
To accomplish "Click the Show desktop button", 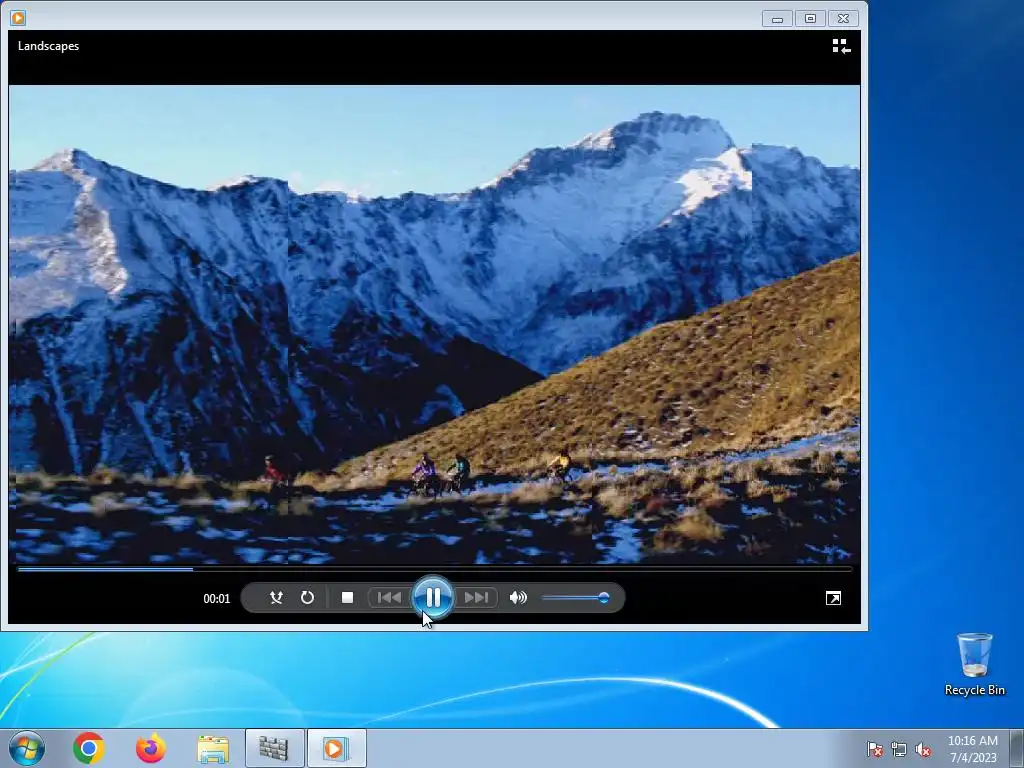I will [x=1017, y=748].
